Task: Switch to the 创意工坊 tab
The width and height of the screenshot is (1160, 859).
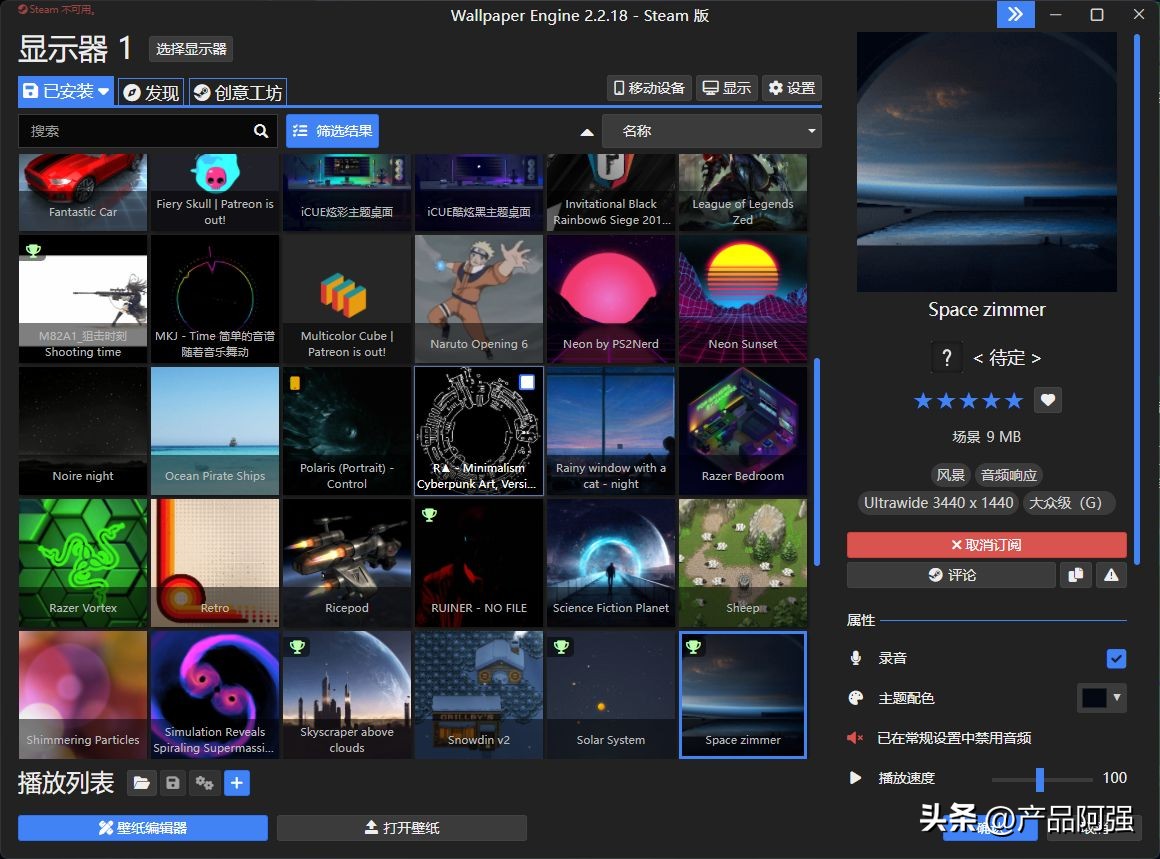Action: point(237,93)
